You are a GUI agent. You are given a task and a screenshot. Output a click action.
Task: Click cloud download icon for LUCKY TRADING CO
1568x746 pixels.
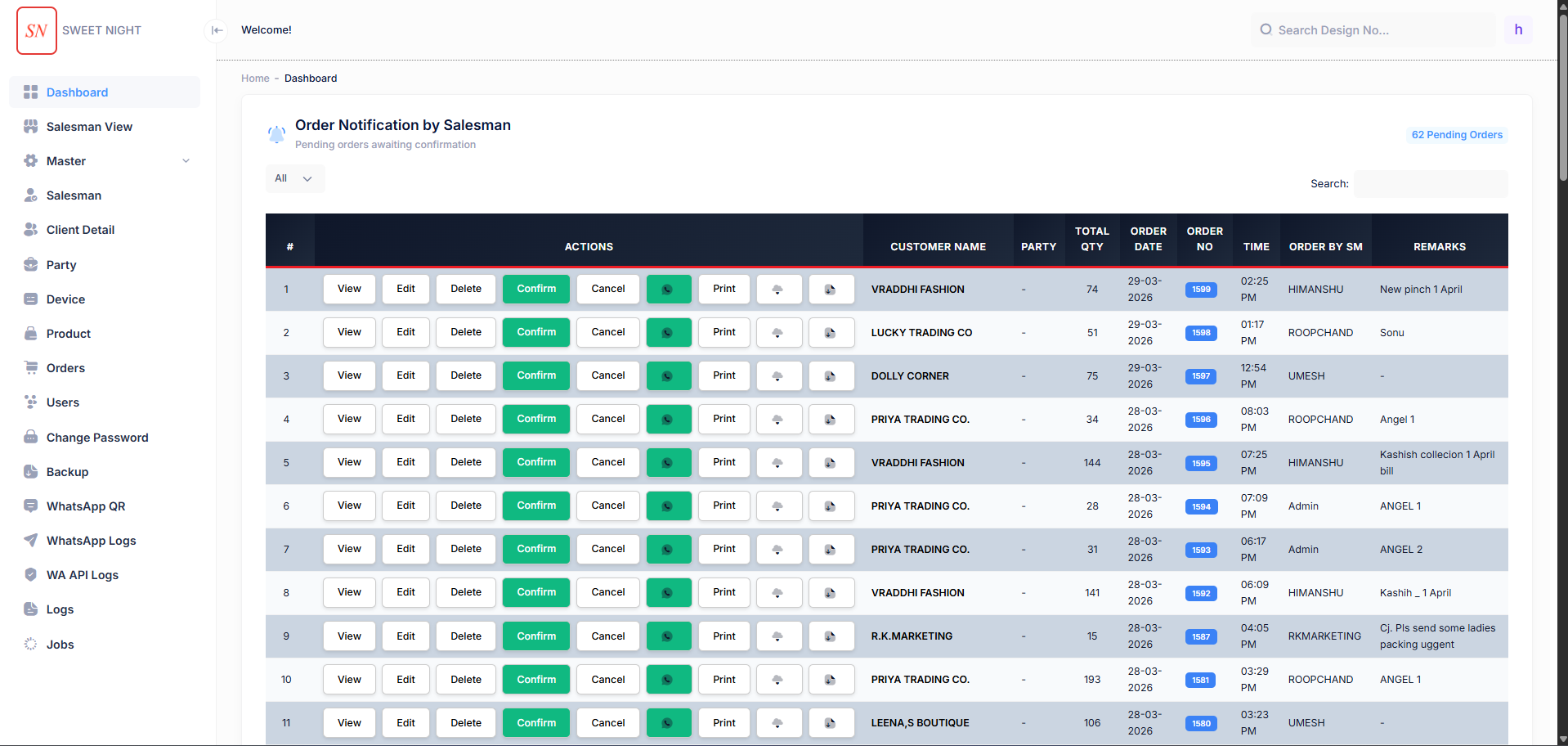click(x=777, y=332)
